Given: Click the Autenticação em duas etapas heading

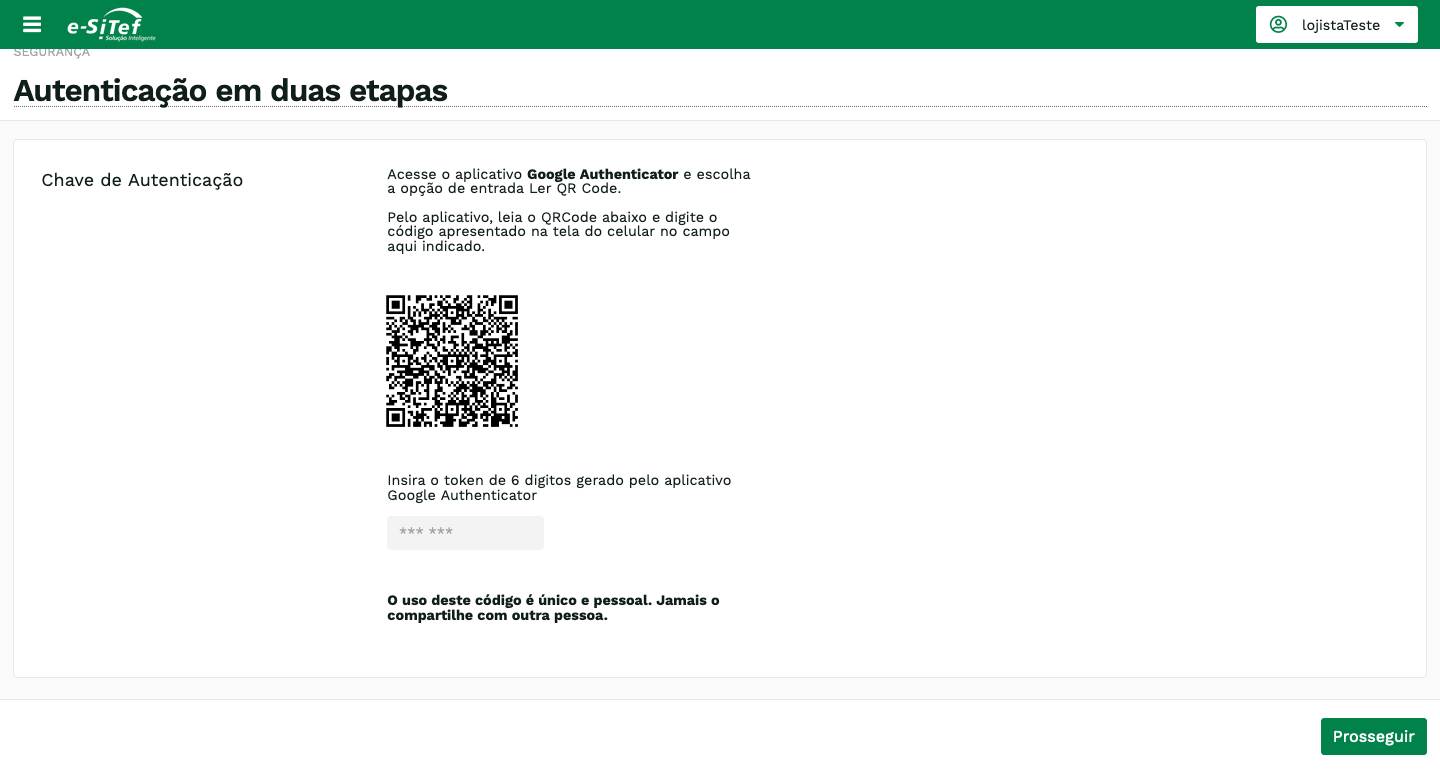Looking at the screenshot, I should coord(230,90).
